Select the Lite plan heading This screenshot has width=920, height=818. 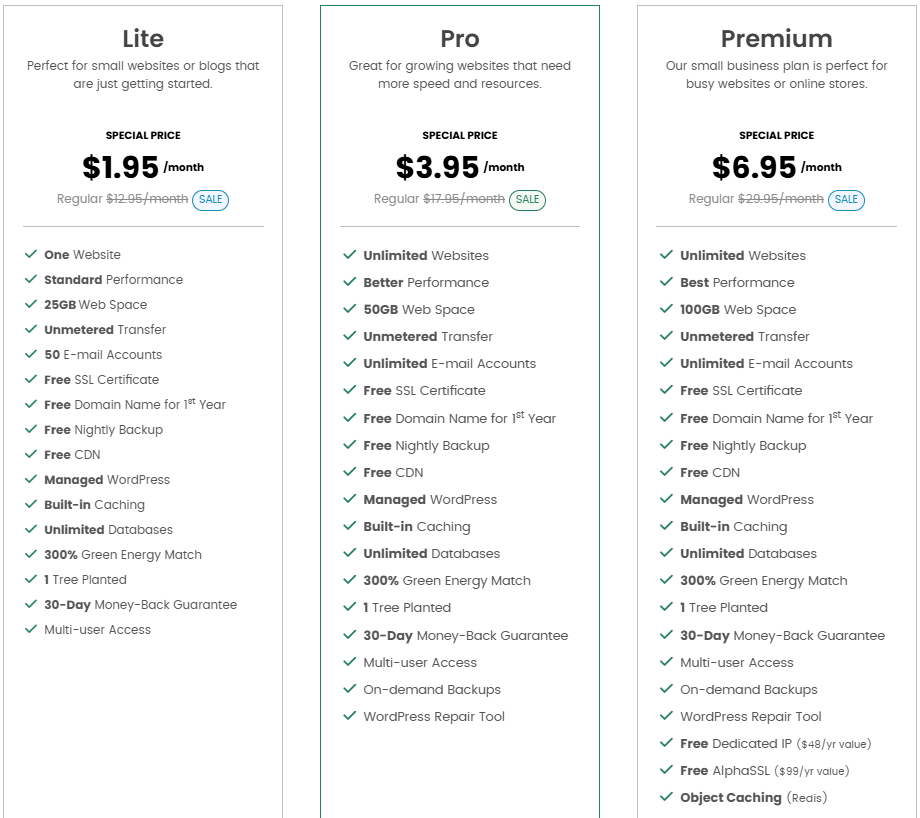click(143, 39)
